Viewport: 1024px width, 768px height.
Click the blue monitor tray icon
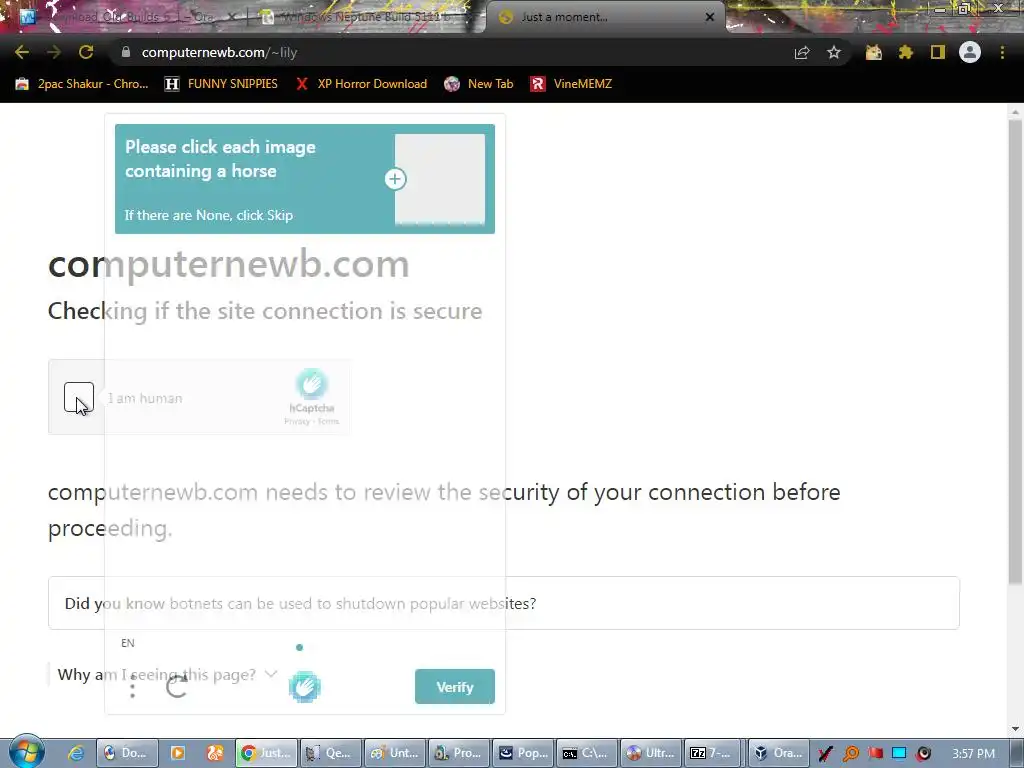(899, 754)
